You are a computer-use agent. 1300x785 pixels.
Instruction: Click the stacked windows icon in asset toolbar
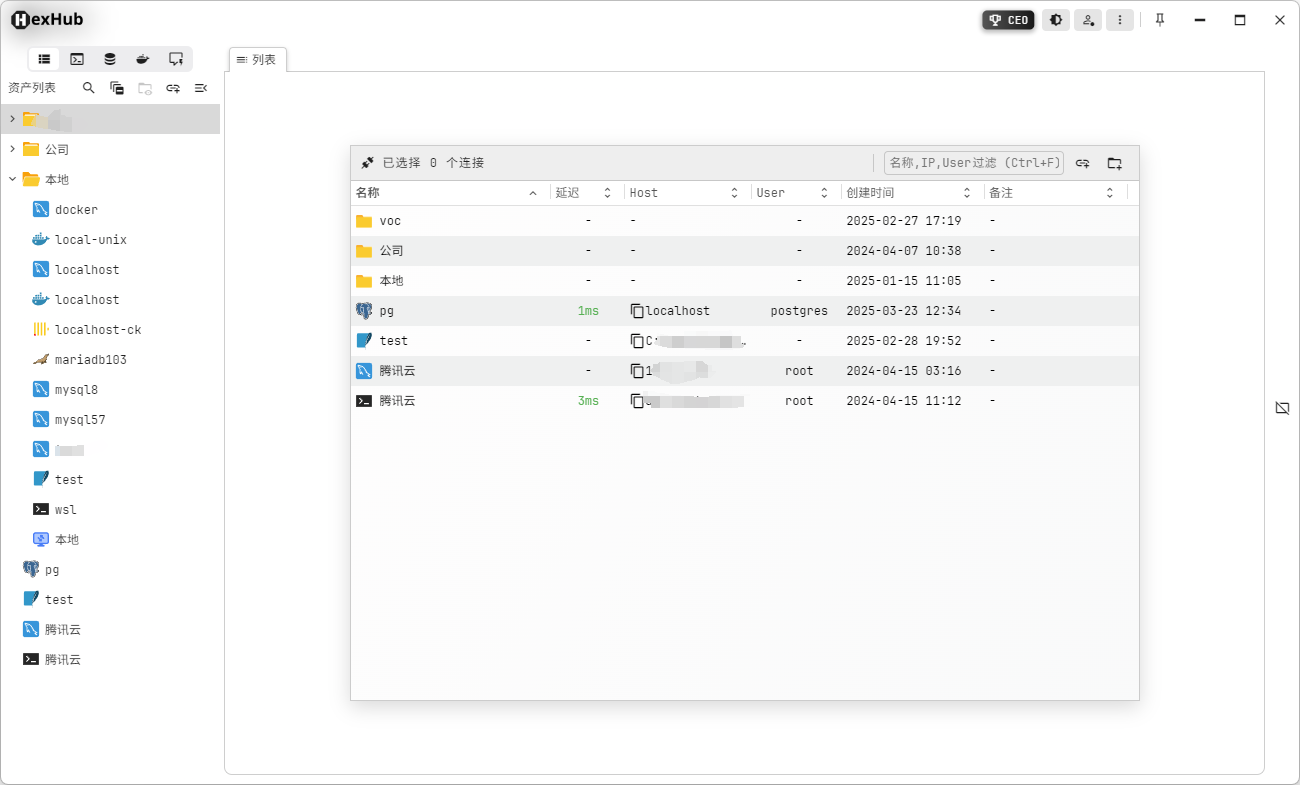[117, 88]
